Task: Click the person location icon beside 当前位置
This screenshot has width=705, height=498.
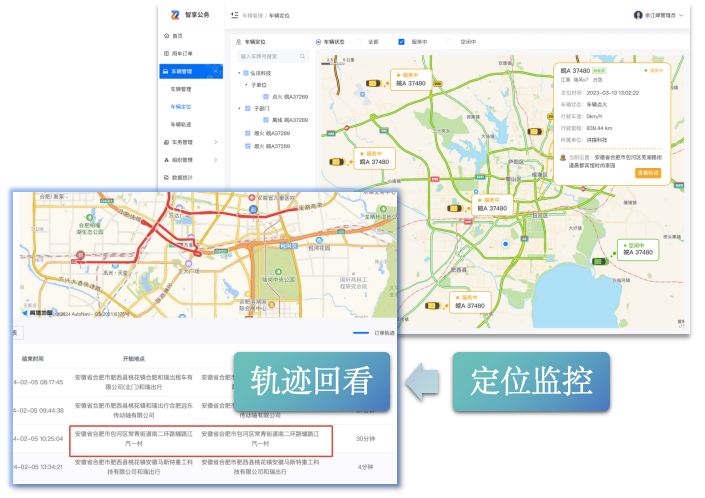Action: pos(563,158)
